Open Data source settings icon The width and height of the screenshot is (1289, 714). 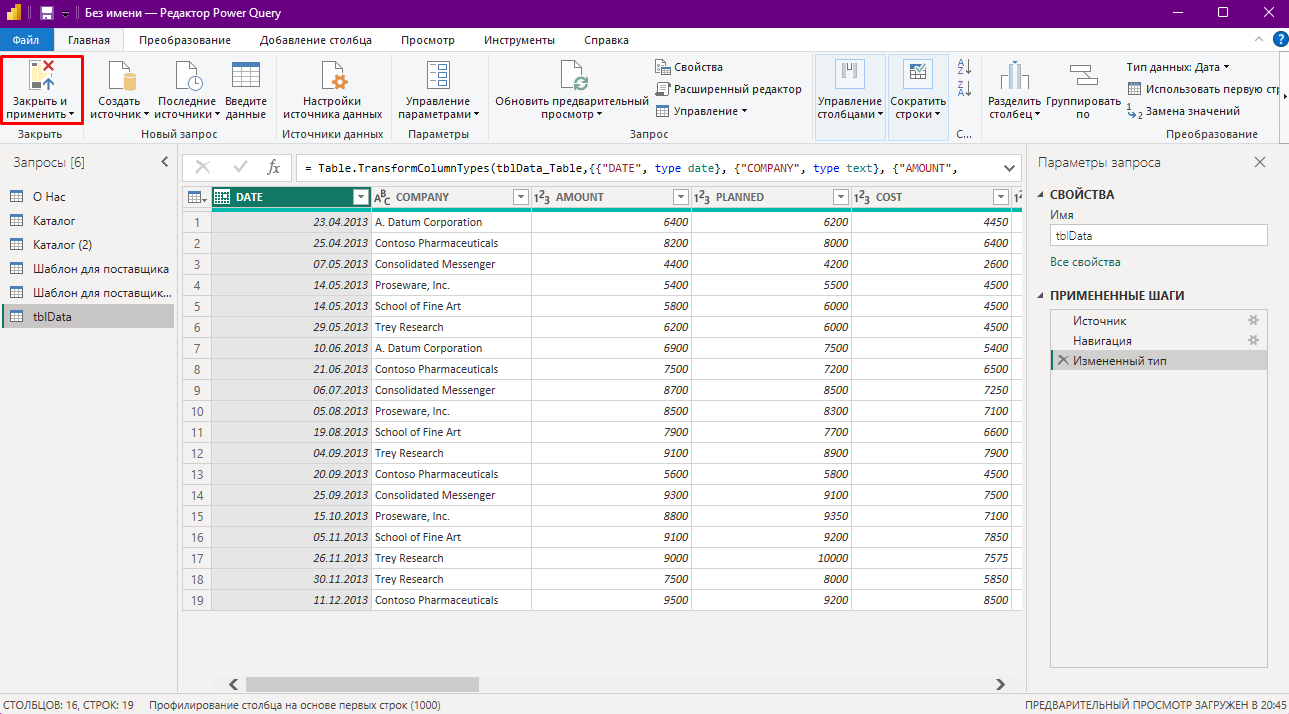click(332, 77)
